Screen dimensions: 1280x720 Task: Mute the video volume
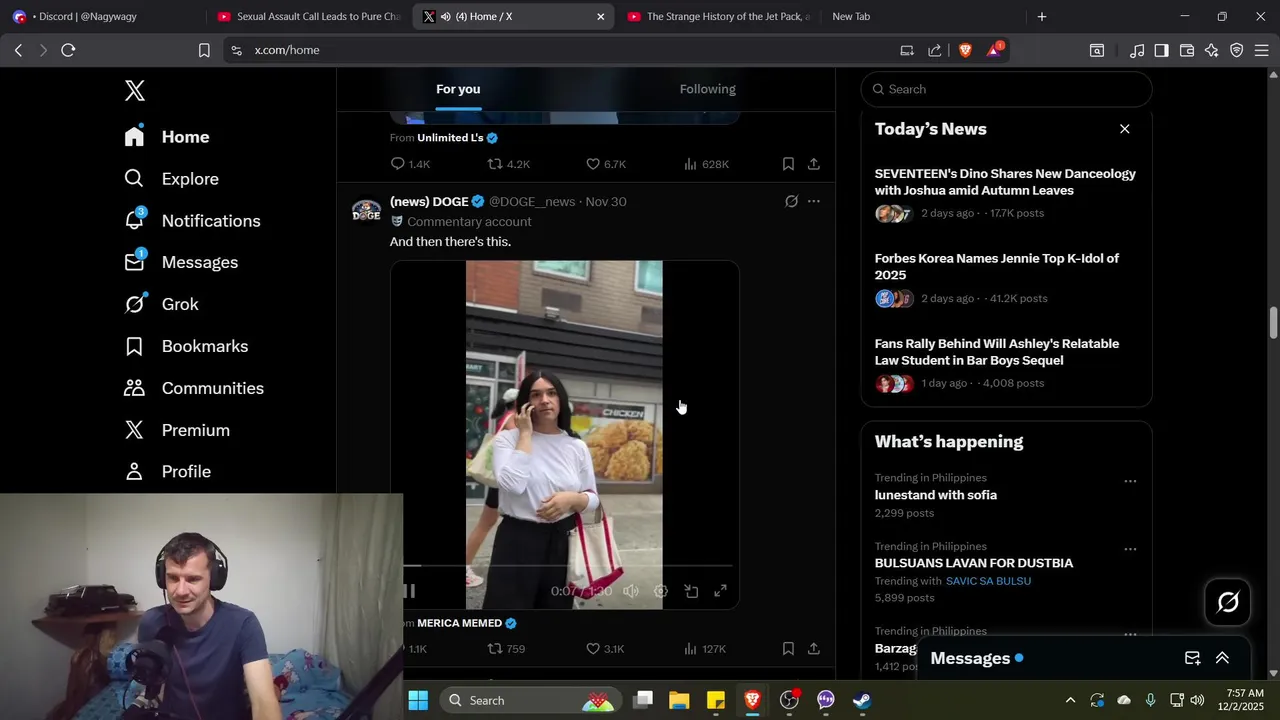pyautogui.click(x=631, y=591)
